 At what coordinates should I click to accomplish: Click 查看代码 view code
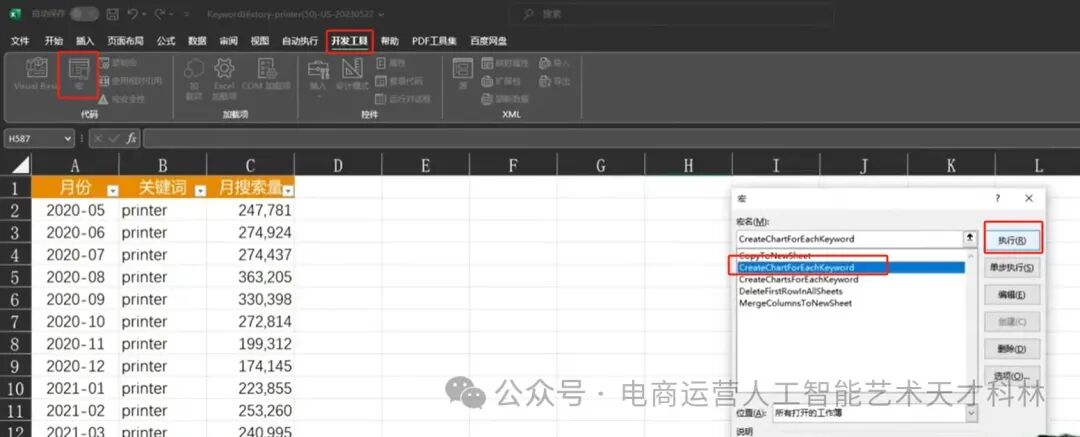pyautogui.click(x=399, y=81)
